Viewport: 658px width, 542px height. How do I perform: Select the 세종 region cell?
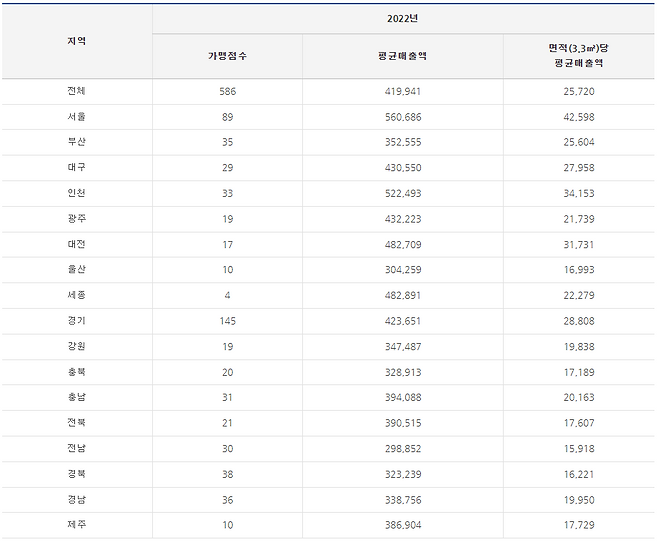click(x=76, y=295)
